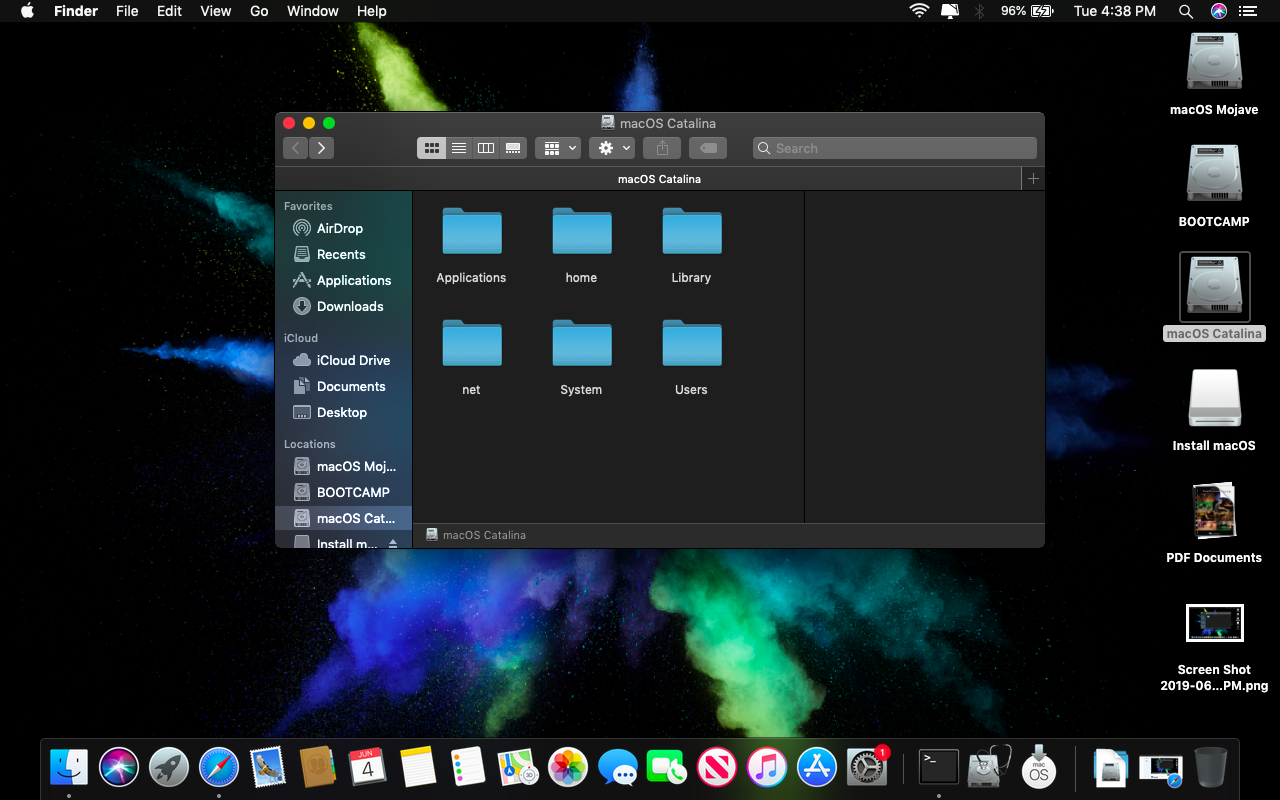Switch Finder to icon view

point(431,148)
